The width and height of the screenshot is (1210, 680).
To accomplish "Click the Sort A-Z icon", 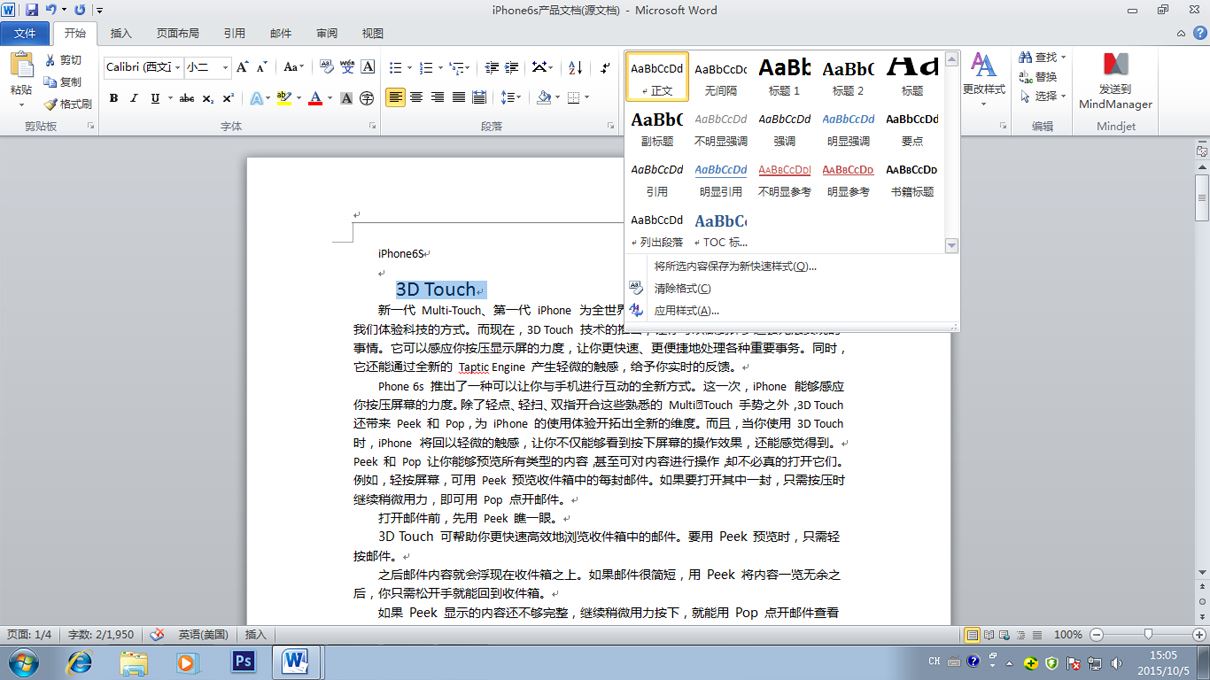I will [x=575, y=67].
